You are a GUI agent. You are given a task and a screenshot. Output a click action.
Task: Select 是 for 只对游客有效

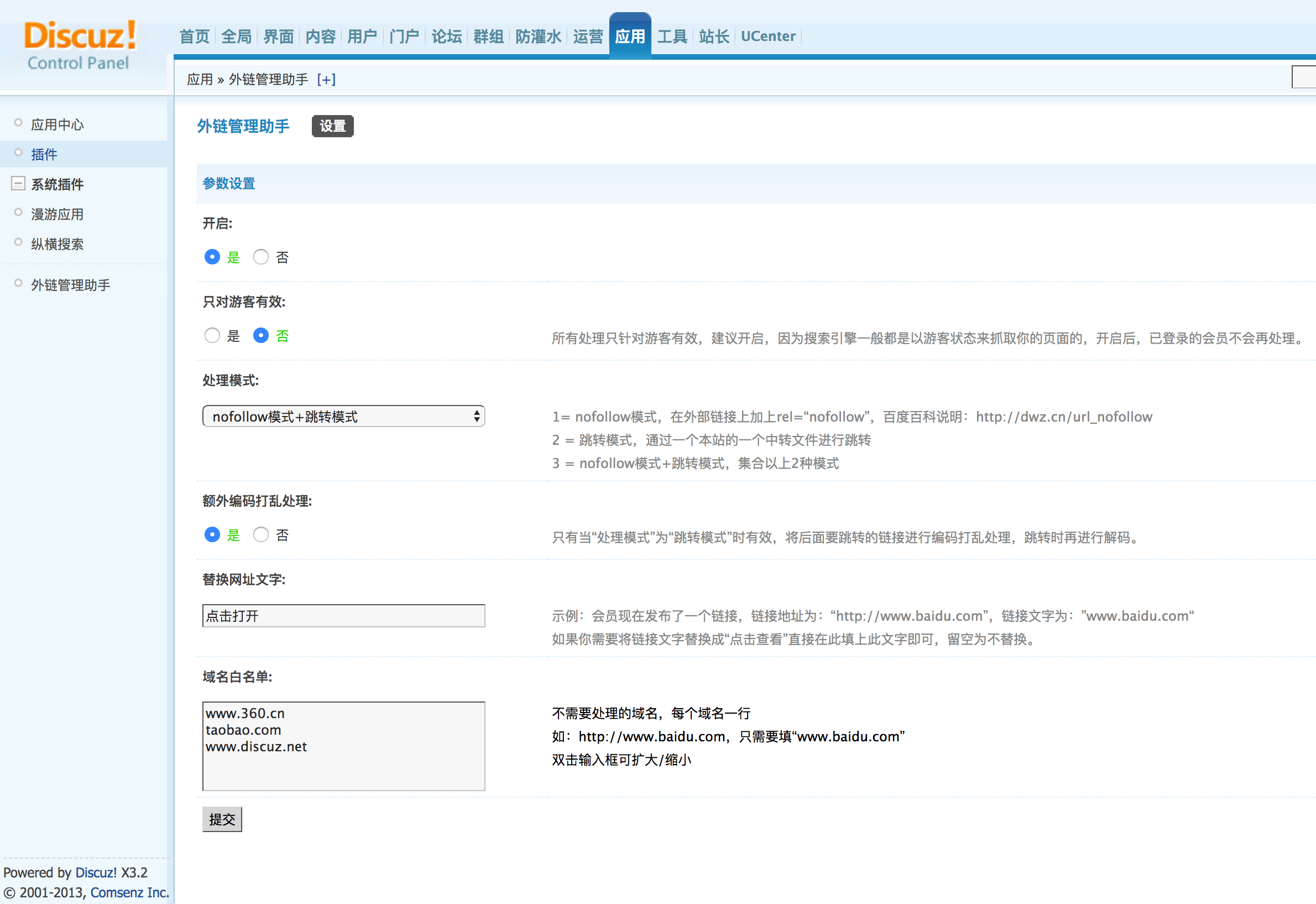click(212, 336)
